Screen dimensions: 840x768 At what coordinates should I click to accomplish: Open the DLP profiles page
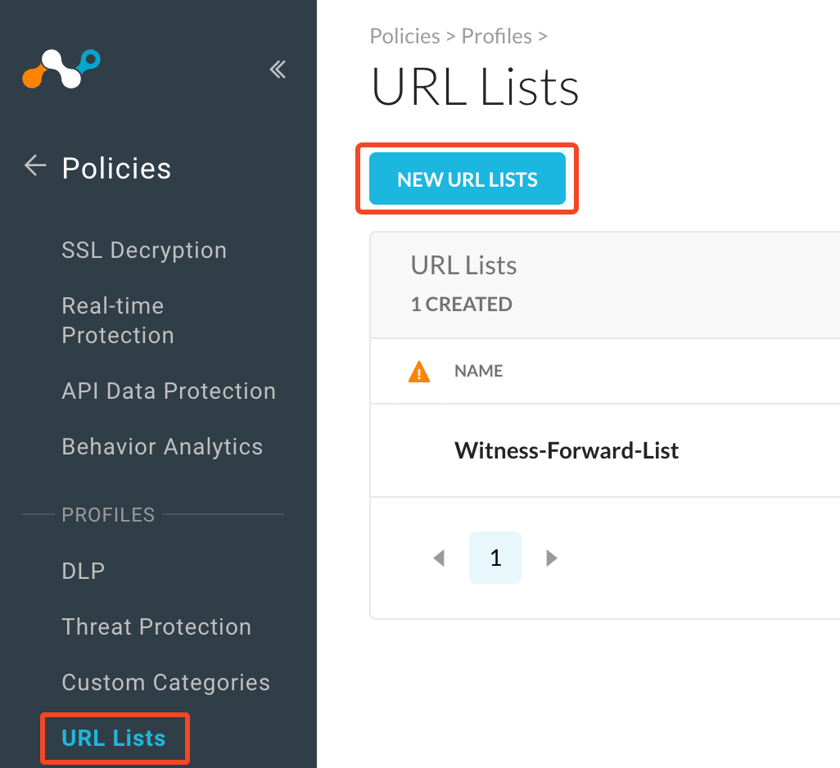83,571
